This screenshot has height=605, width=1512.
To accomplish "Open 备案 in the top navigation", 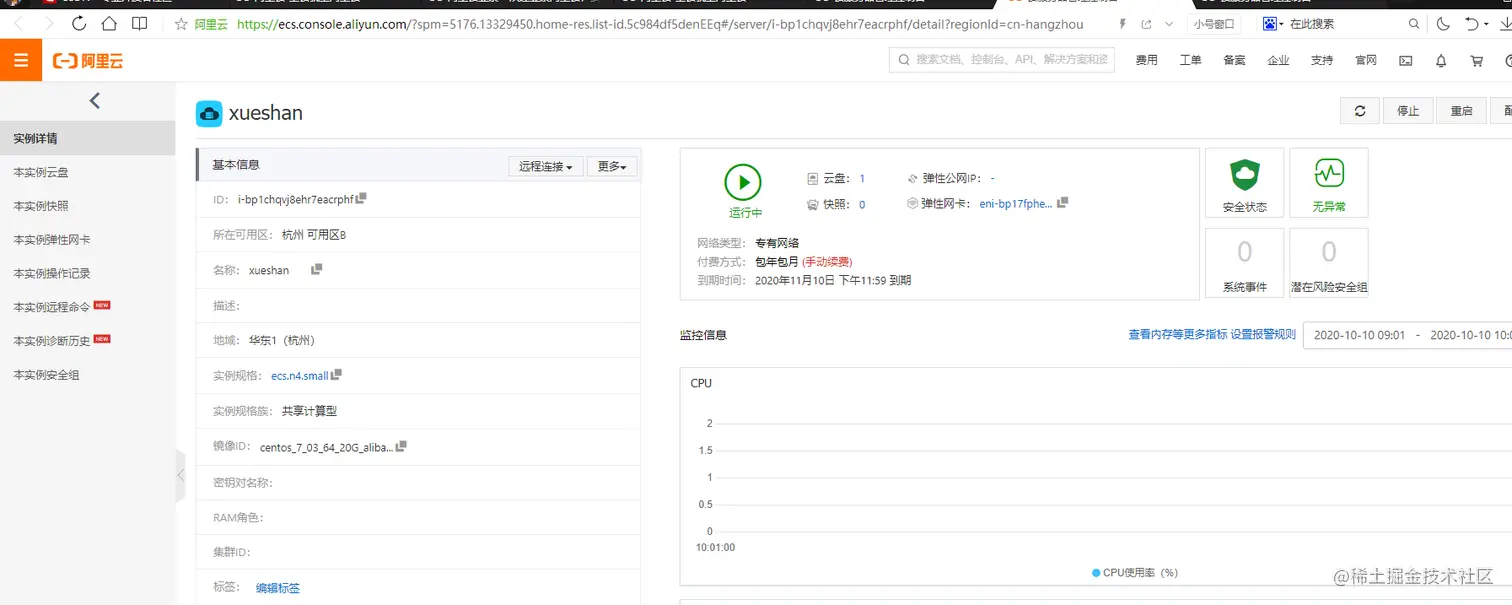I will tap(1234, 60).
